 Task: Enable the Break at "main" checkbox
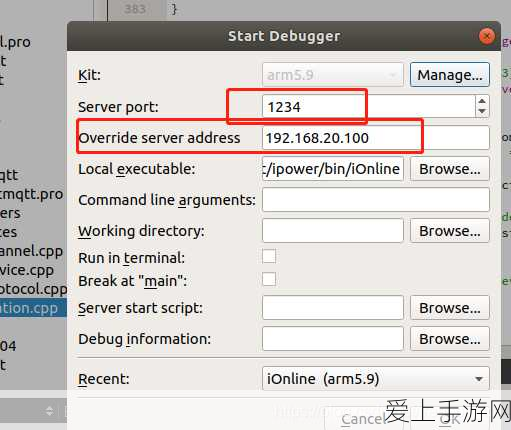click(x=269, y=279)
